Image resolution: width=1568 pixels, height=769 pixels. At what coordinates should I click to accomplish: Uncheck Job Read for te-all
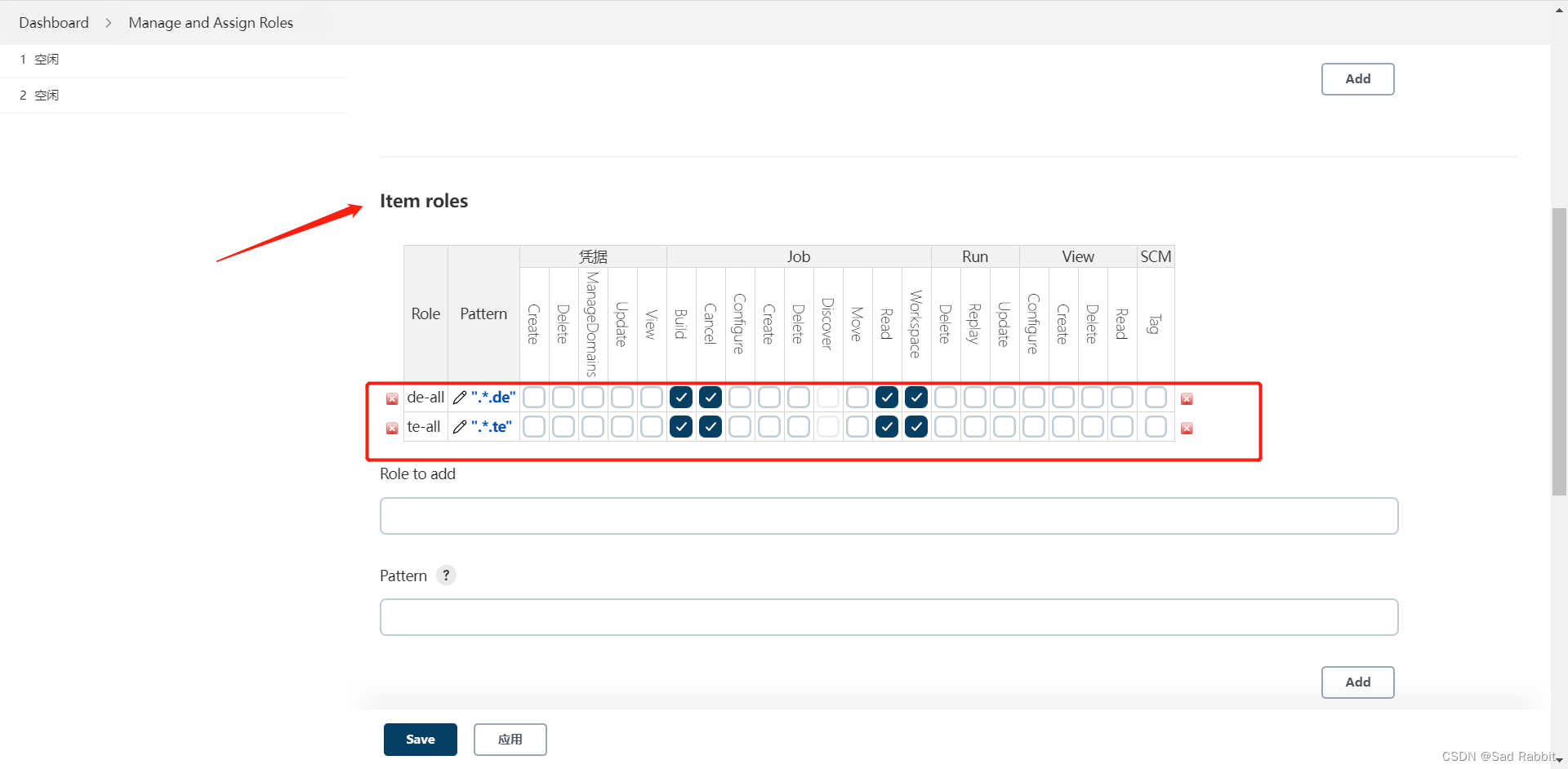coord(887,427)
